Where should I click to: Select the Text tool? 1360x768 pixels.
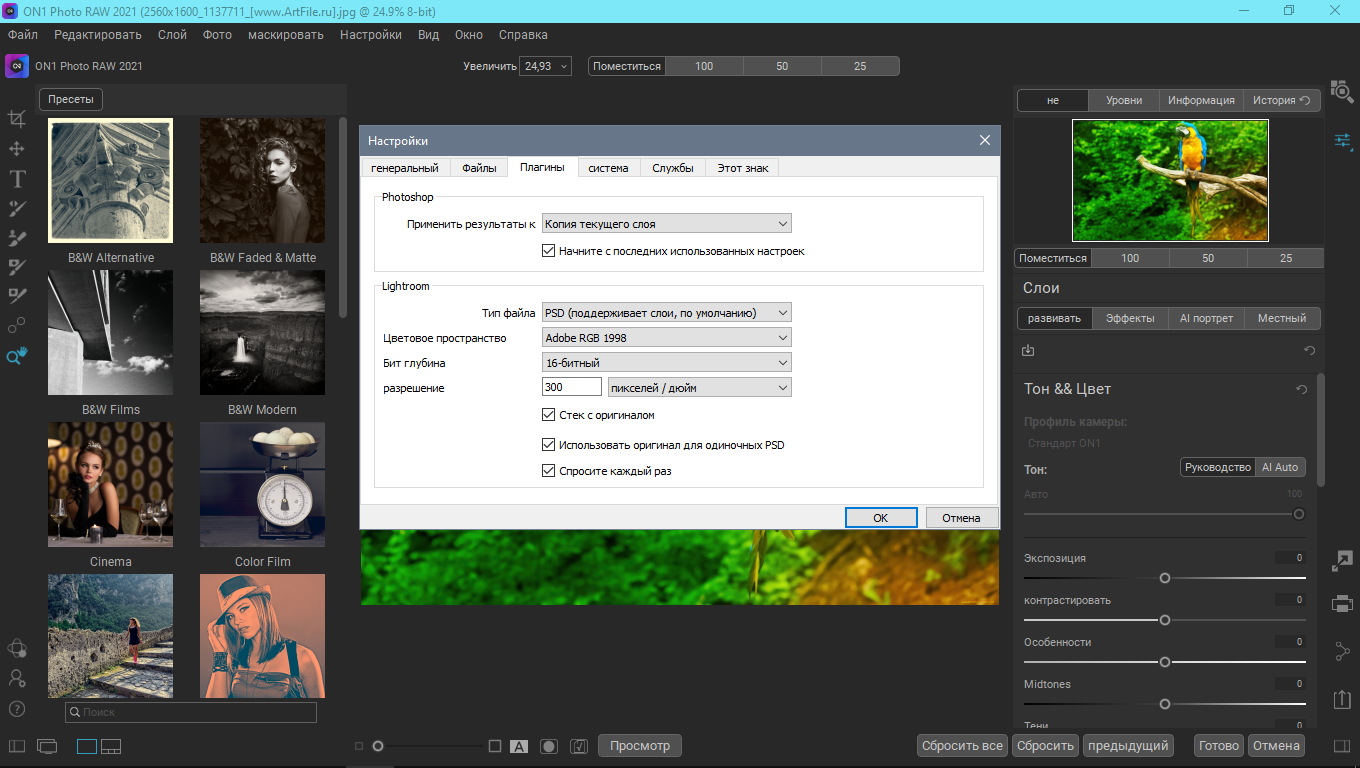(x=17, y=179)
